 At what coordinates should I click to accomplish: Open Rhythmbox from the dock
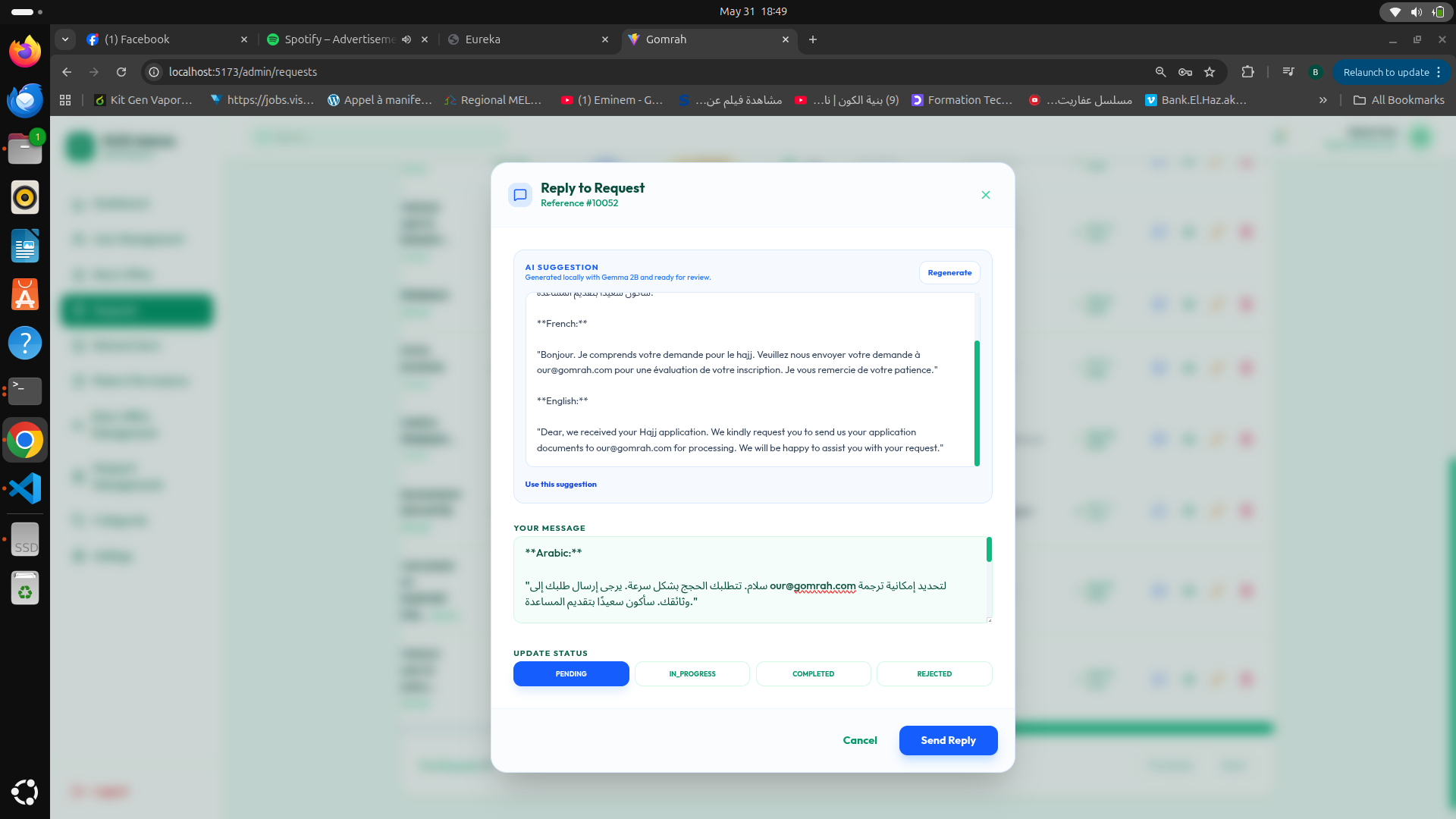[x=25, y=197]
